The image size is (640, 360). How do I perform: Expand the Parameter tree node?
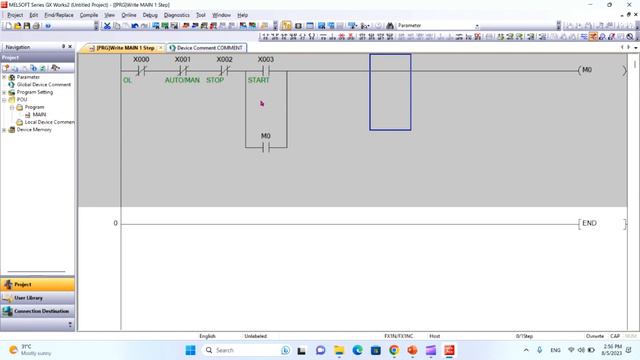pyautogui.click(x=4, y=77)
